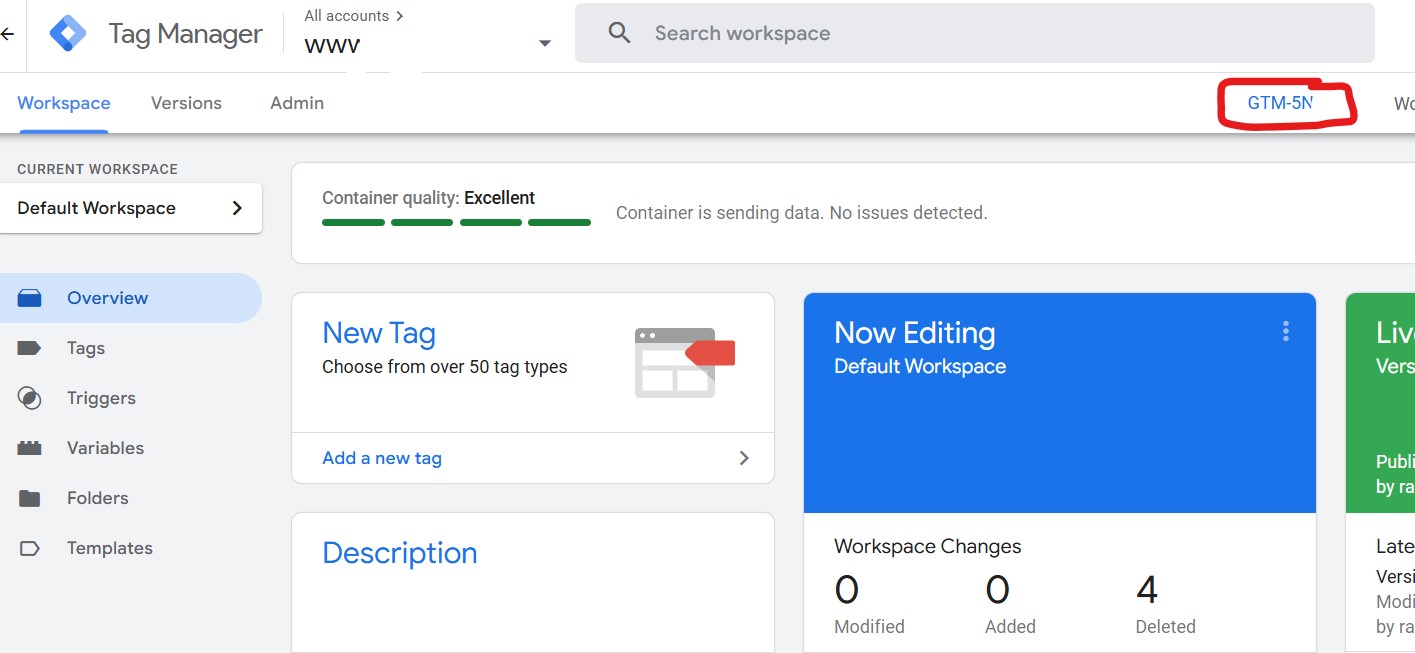Click the Modified changes count

point(847,590)
